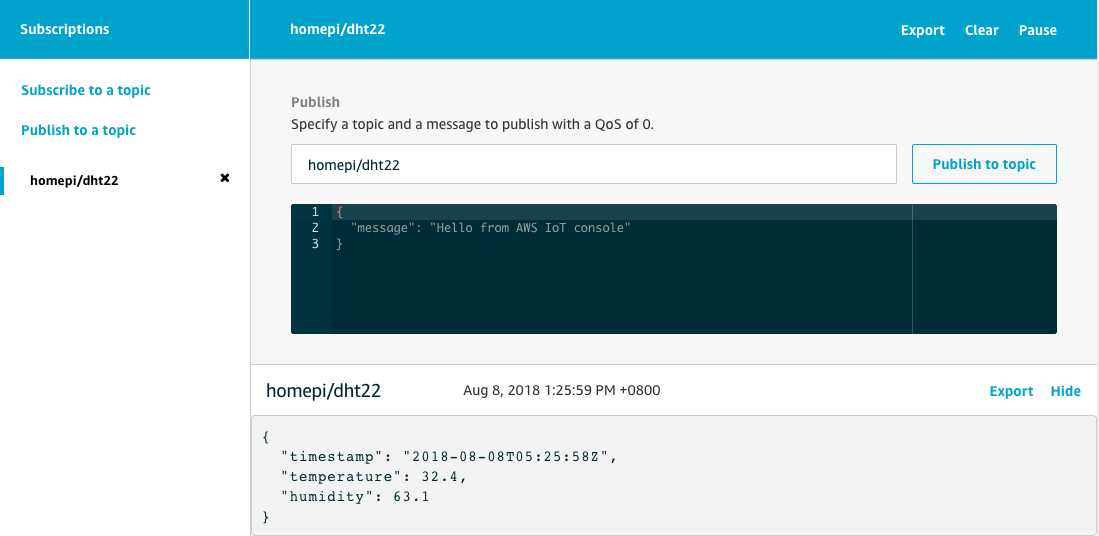Click line 2 in the message editor
Screen dimensions: 1099x536
(491, 228)
